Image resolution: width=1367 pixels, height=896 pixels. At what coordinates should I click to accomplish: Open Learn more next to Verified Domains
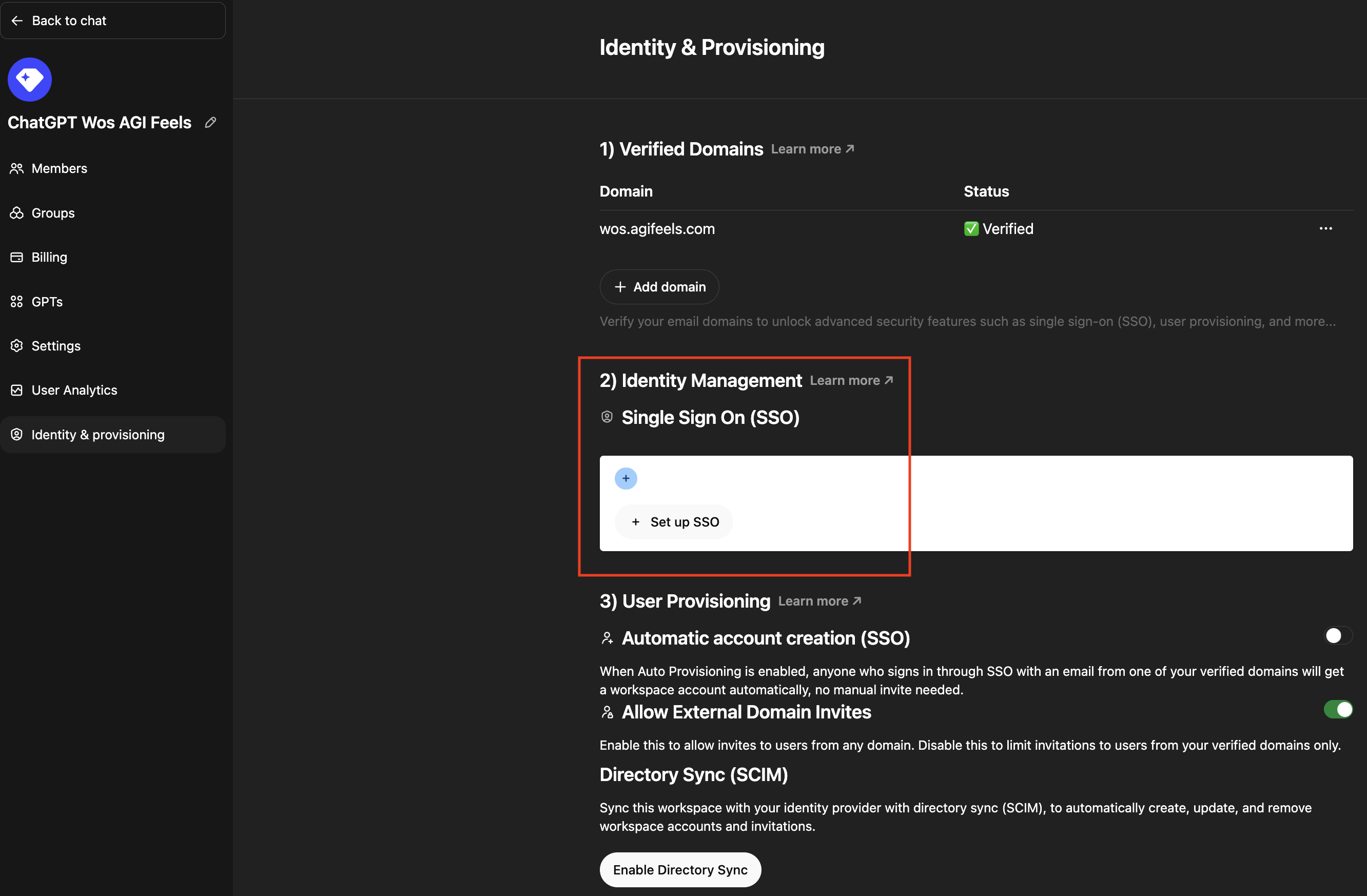click(x=812, y=149)
